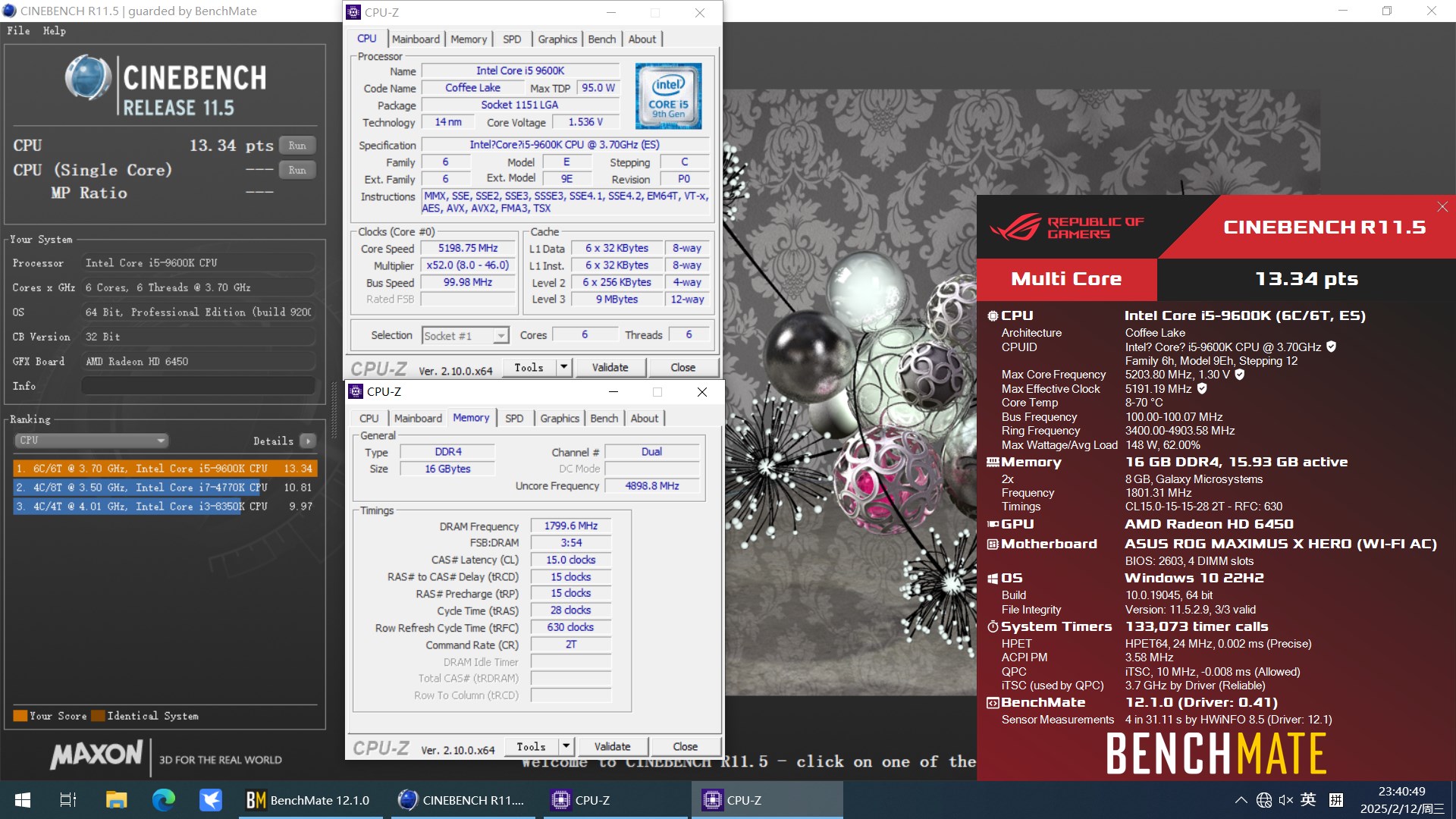Open the Windows Start menu
The width and height of the screenshot is (1456, 819).
click(22, 800)
